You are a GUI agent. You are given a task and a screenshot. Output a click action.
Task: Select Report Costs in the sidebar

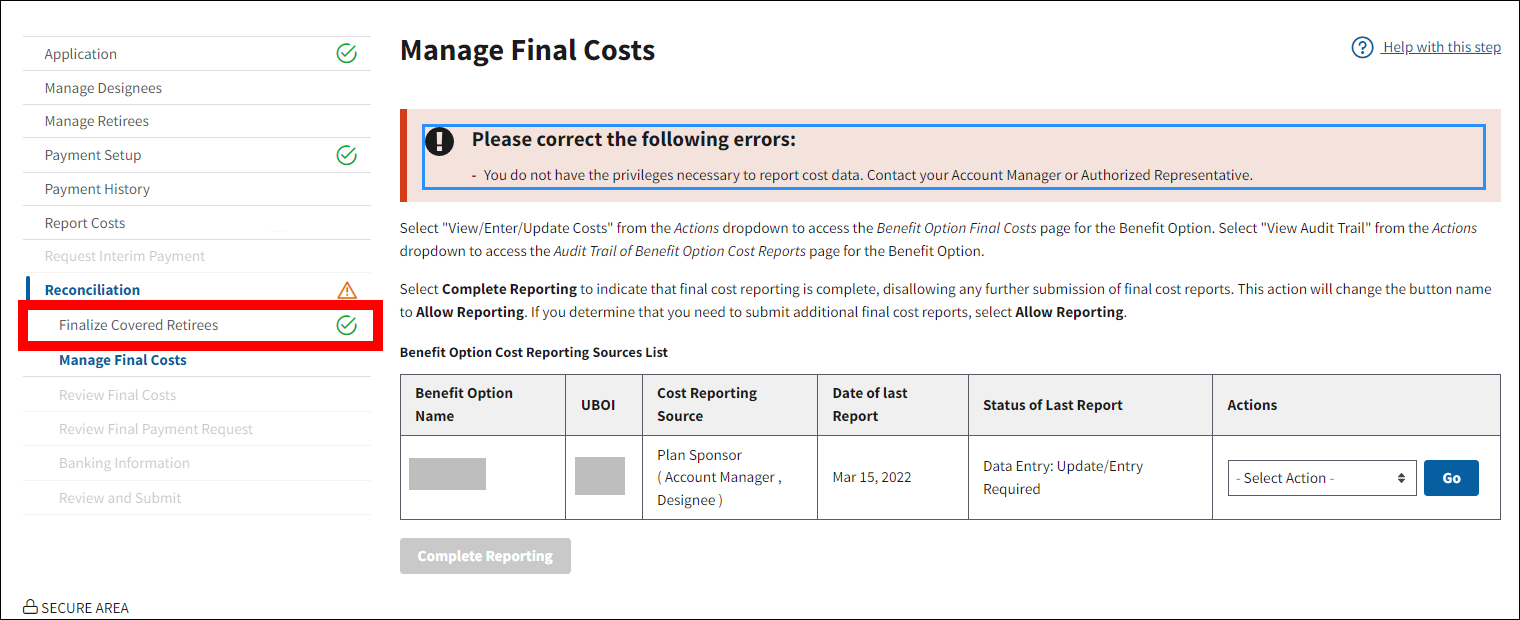tap(85, 223)
